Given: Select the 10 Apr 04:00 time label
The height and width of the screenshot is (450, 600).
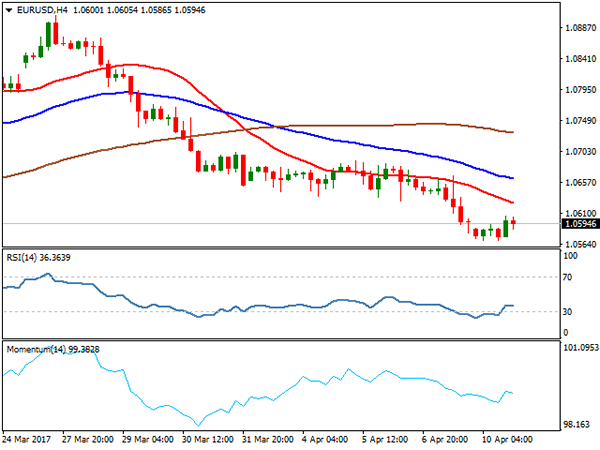Looking at the screenshot, I should point(507,439).
